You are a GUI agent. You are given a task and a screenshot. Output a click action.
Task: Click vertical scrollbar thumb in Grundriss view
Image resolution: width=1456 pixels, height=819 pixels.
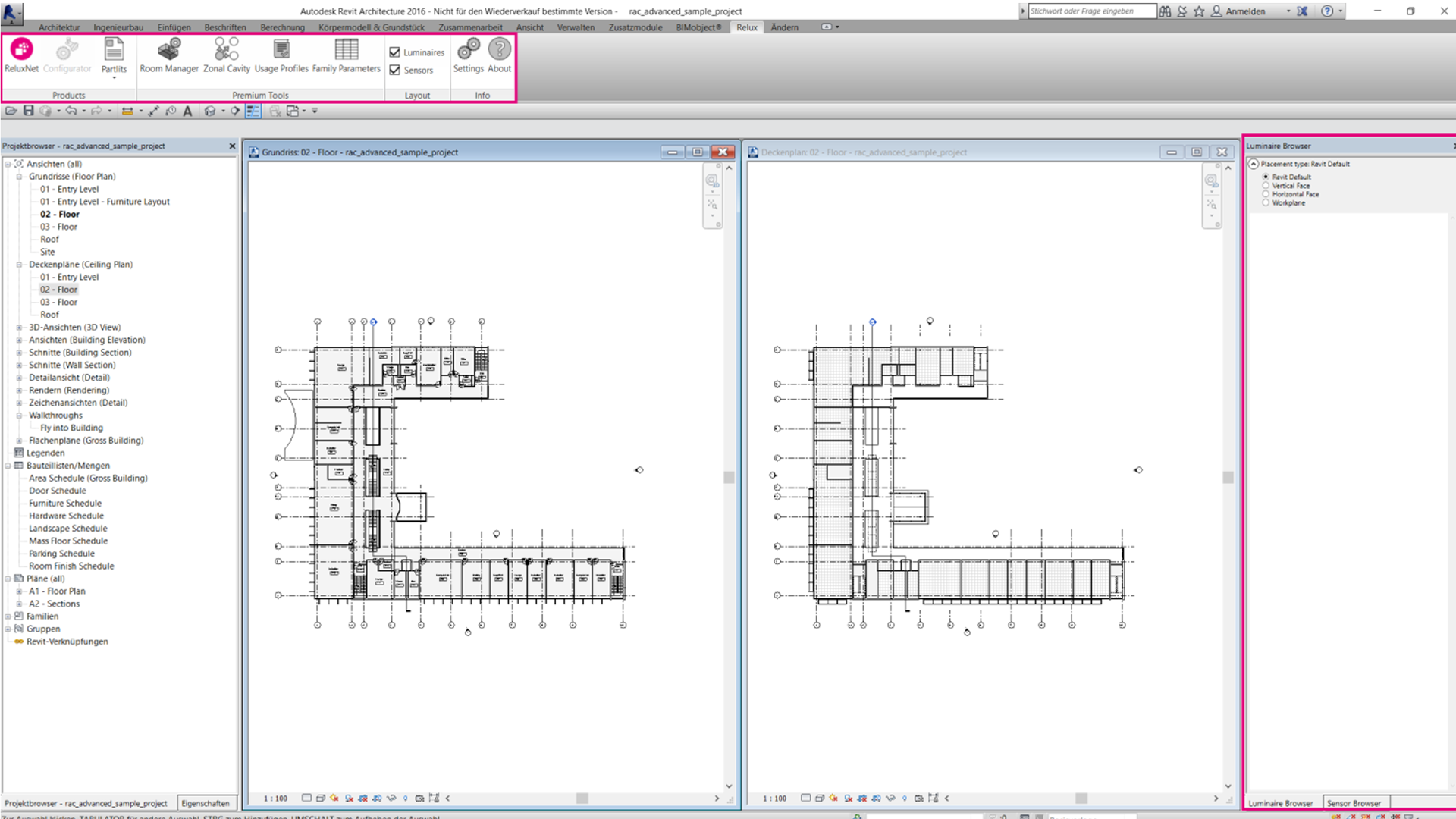(x=729, y=477)
